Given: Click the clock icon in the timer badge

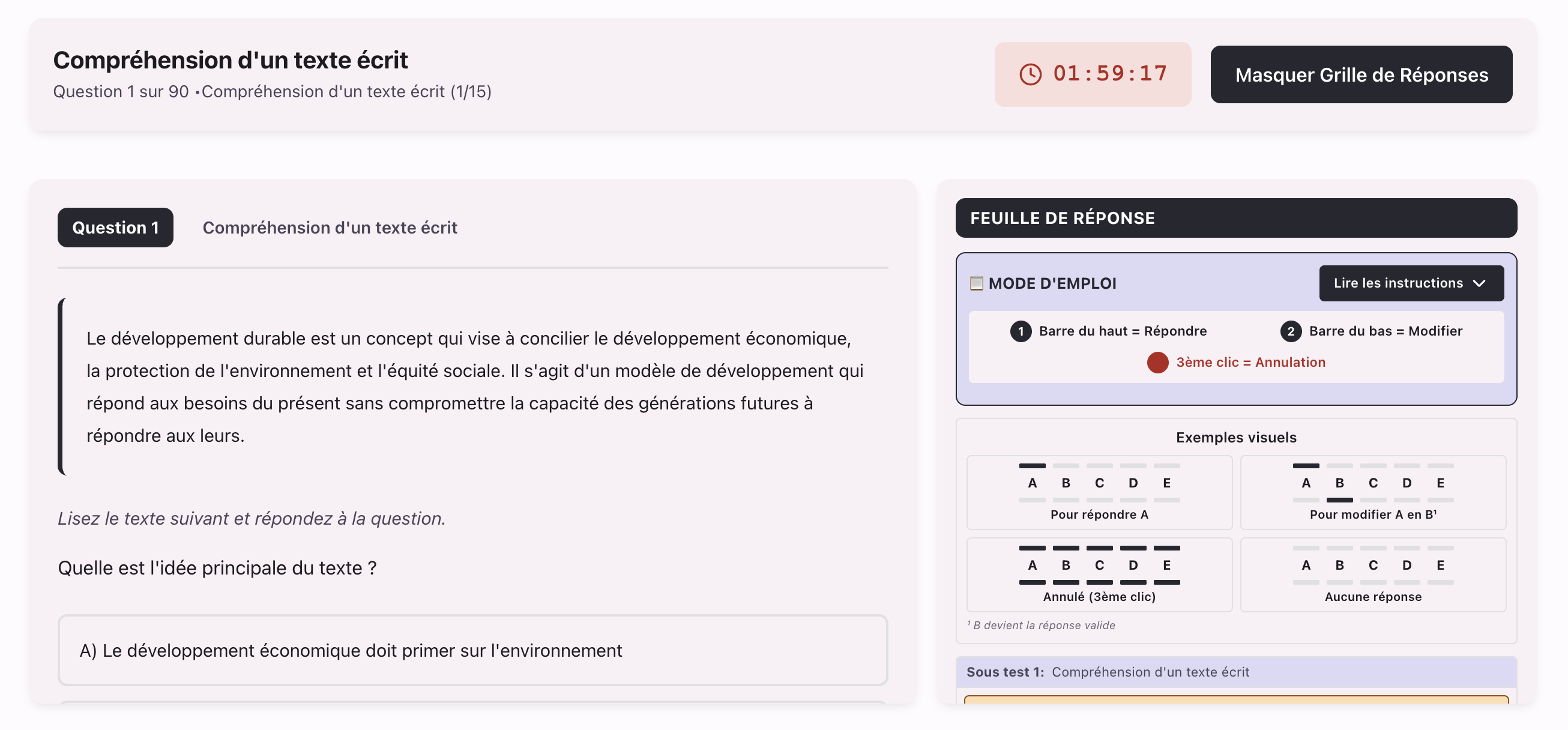Looking at the screenshot, I should (1031, 74).
